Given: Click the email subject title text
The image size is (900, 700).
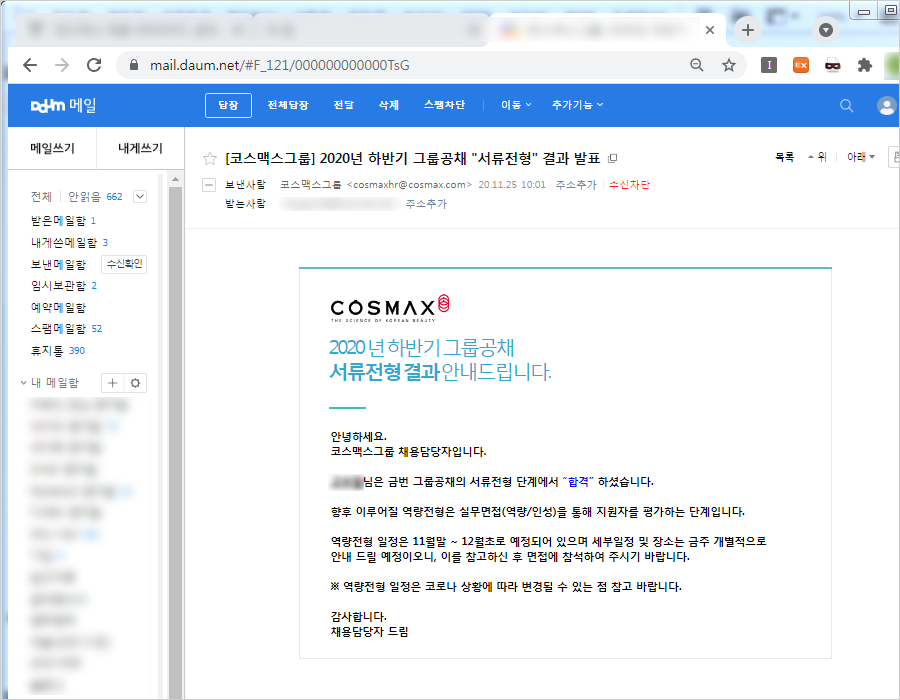Looking at the screenshot, I should pos(412,158).
